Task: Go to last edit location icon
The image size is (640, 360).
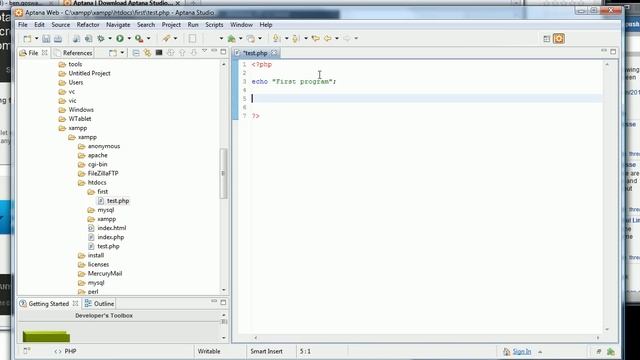Action: tap(315, 38)
